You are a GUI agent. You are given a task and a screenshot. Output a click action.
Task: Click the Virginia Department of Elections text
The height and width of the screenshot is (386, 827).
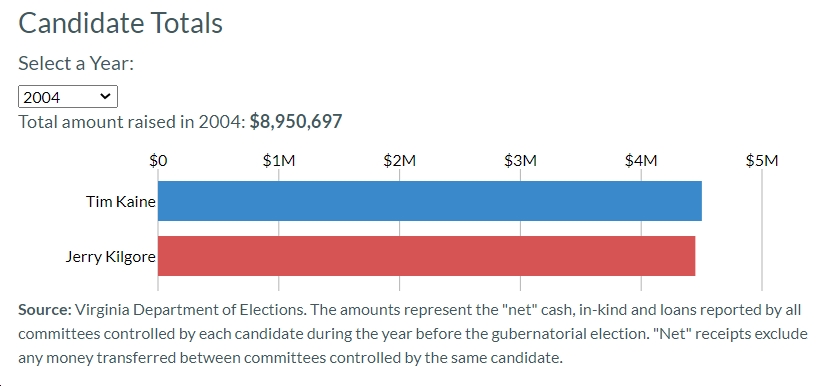click(x=190, y=310)
